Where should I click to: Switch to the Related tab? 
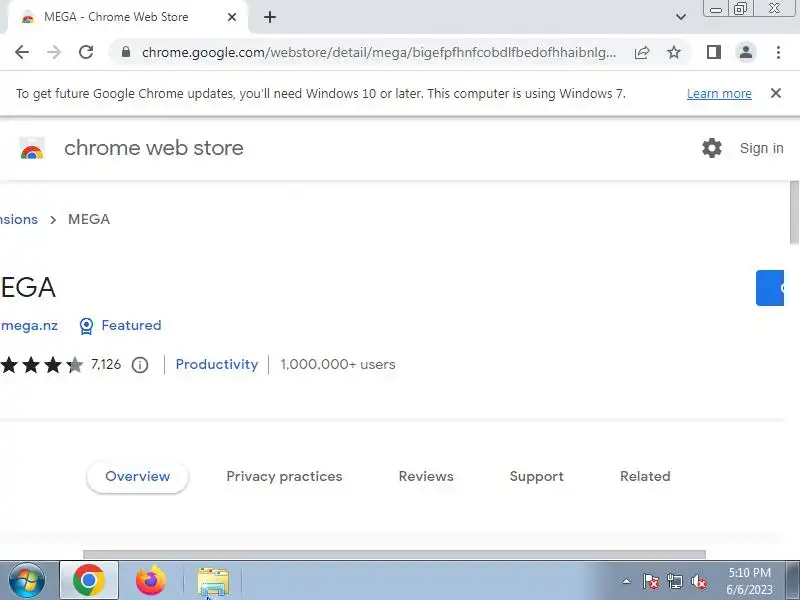645,477
